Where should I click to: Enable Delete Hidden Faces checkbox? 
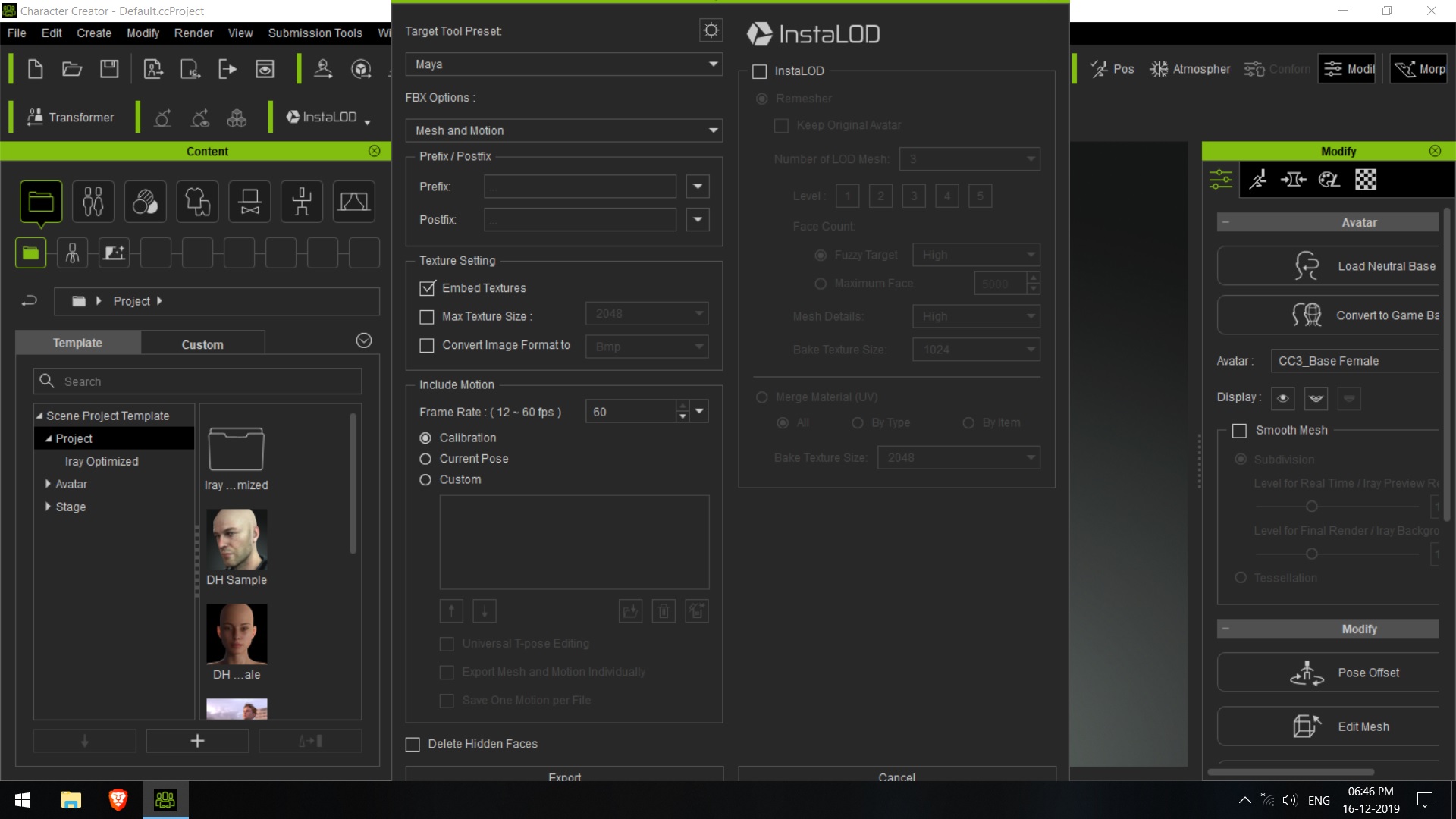[413, 745]
